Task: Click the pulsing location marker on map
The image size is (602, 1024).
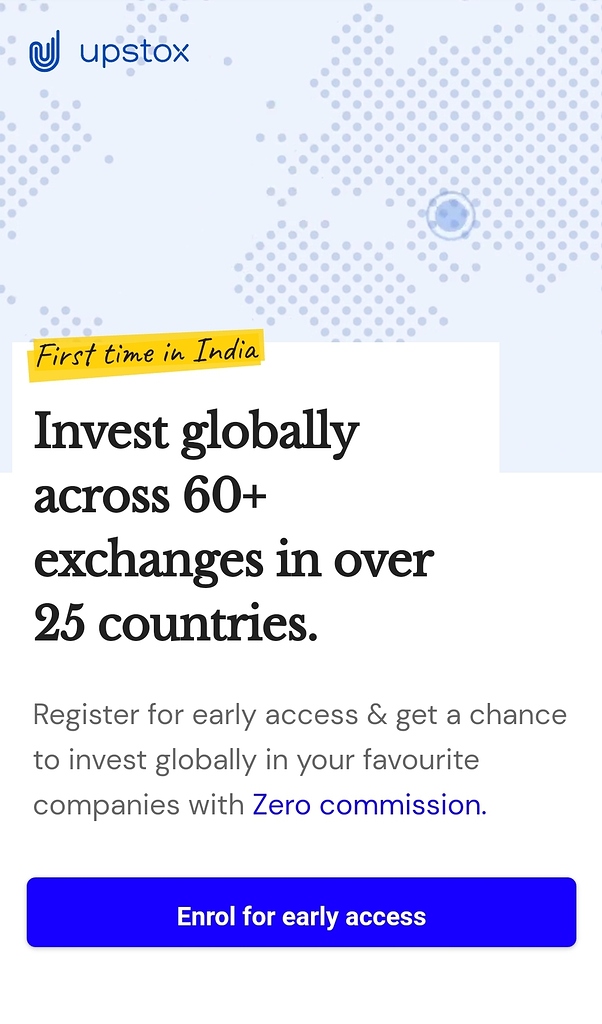Action: tap(450, 215)
